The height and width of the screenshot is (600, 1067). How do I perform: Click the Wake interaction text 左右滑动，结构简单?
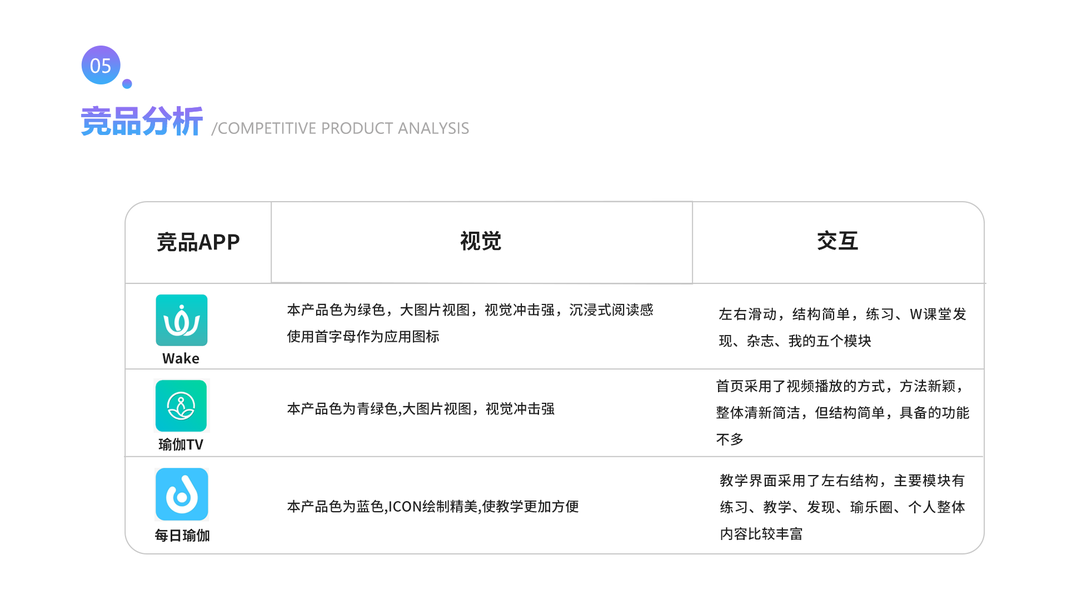842,314
